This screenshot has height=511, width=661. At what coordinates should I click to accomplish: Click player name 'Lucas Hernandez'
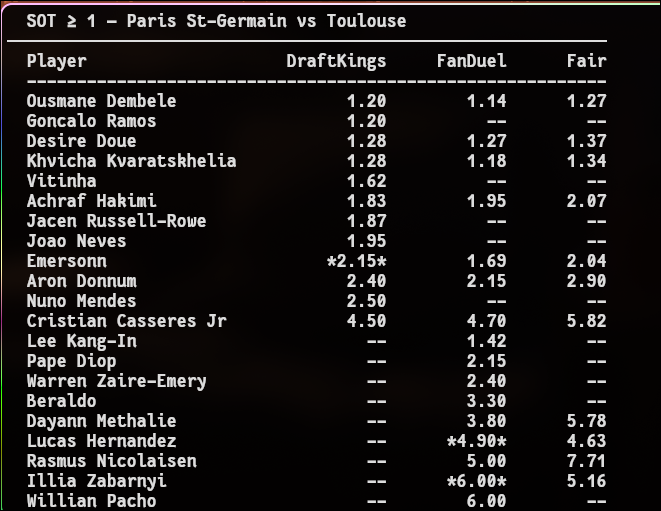pyautogui.click(x=101, y=441)
